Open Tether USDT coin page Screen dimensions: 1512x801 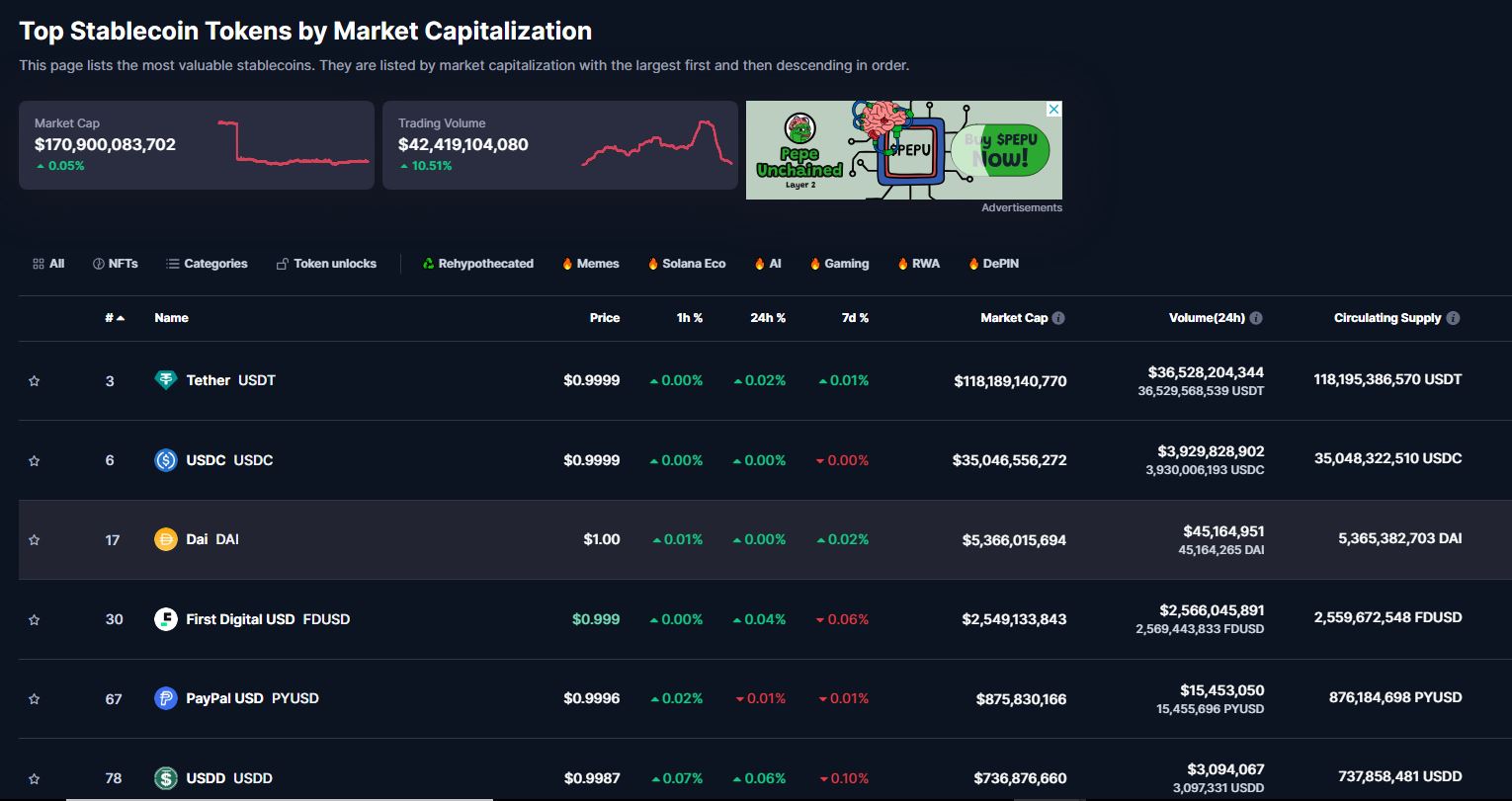pos(230,380)
